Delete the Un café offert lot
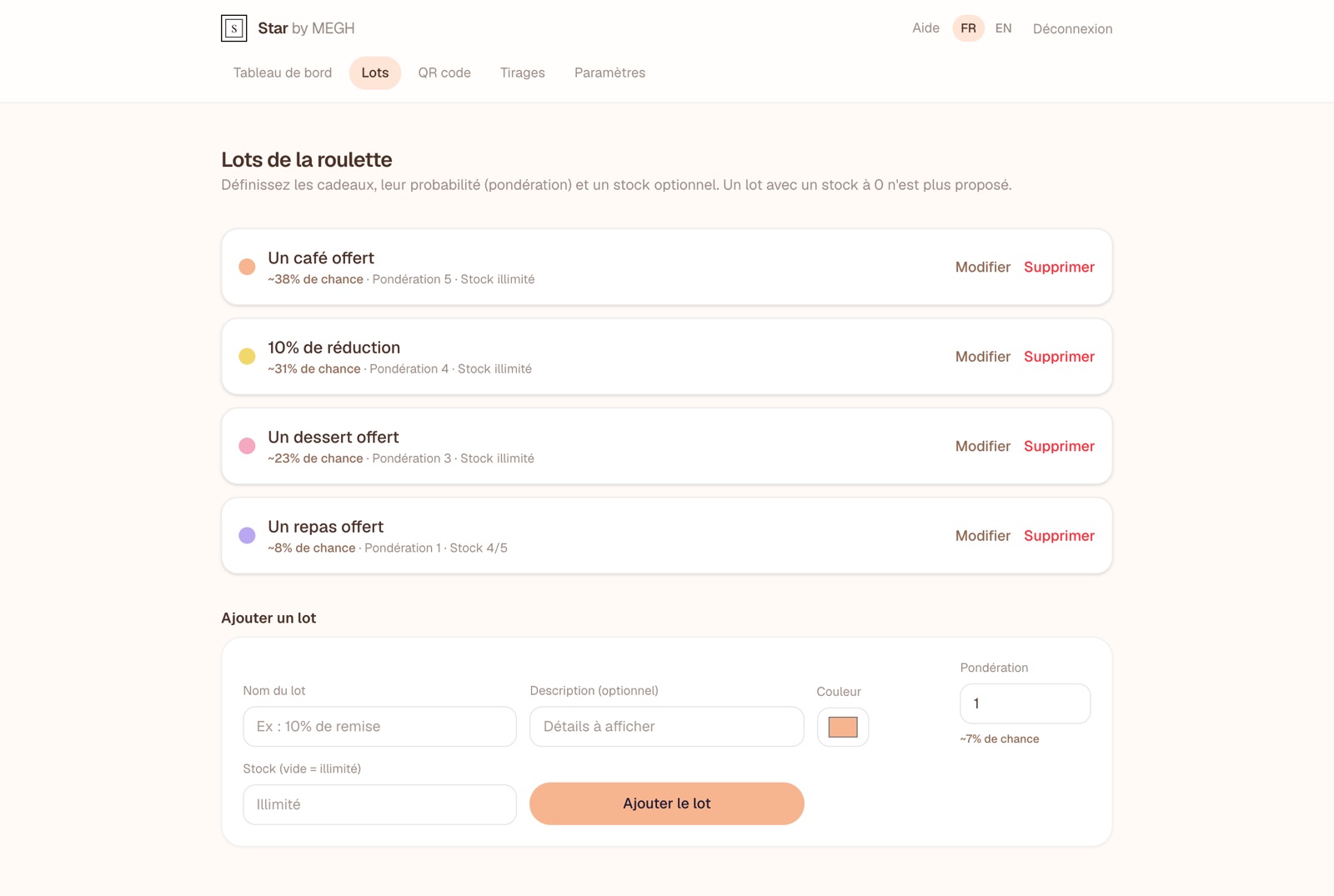 (1059, 267)
